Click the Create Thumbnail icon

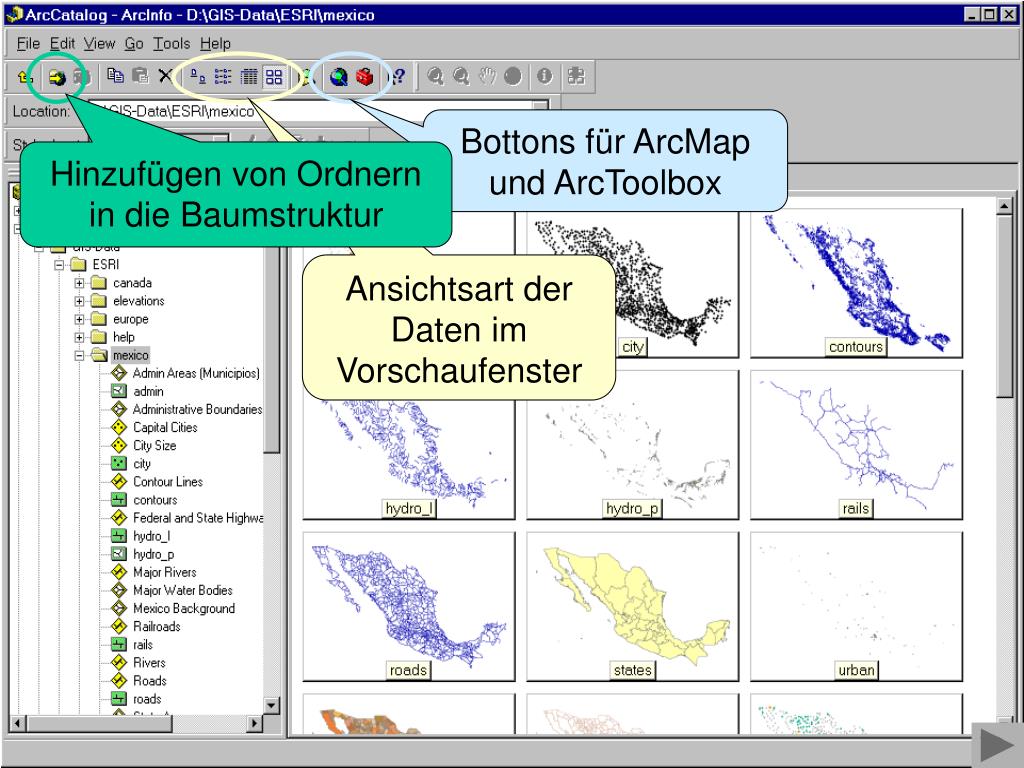click(x=576, y=77)
